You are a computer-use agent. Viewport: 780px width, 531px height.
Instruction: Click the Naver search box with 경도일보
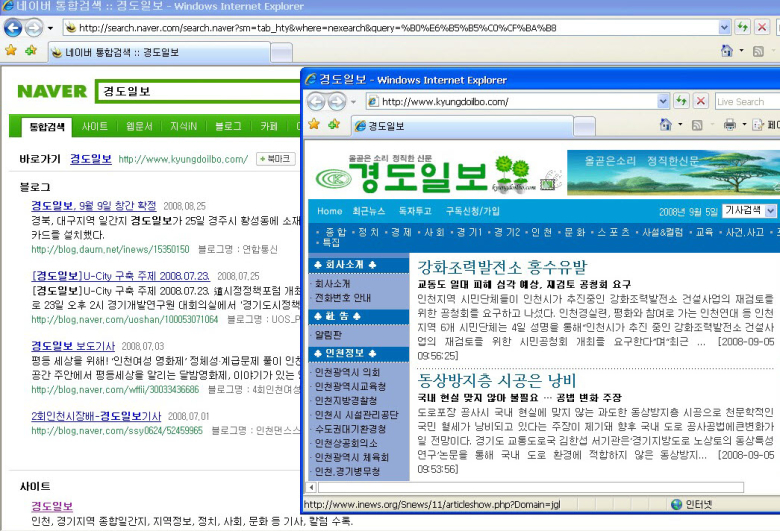(199, 91)
